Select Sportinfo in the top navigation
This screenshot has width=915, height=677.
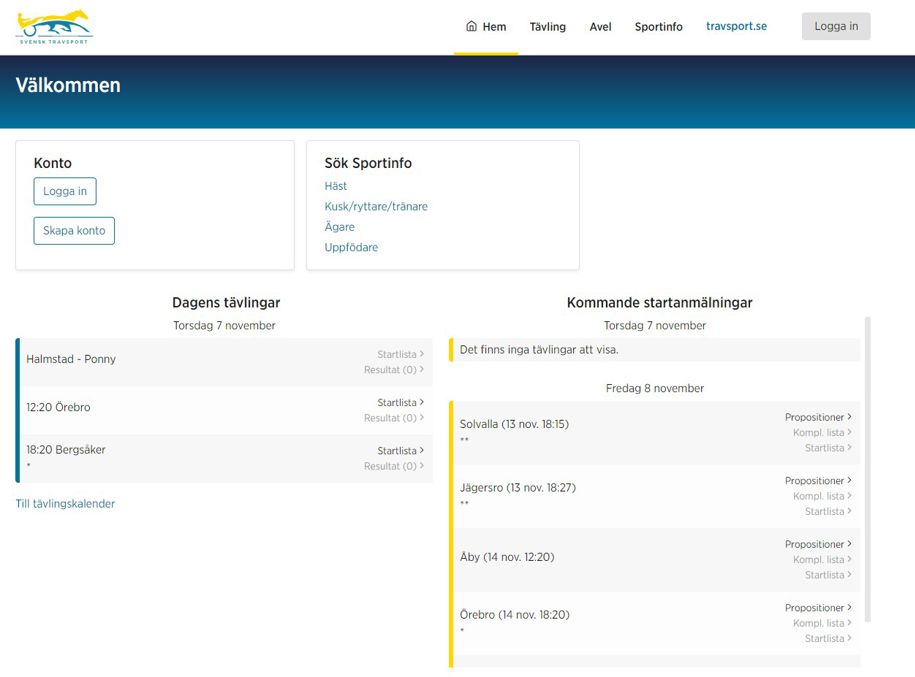click(658, 27)
